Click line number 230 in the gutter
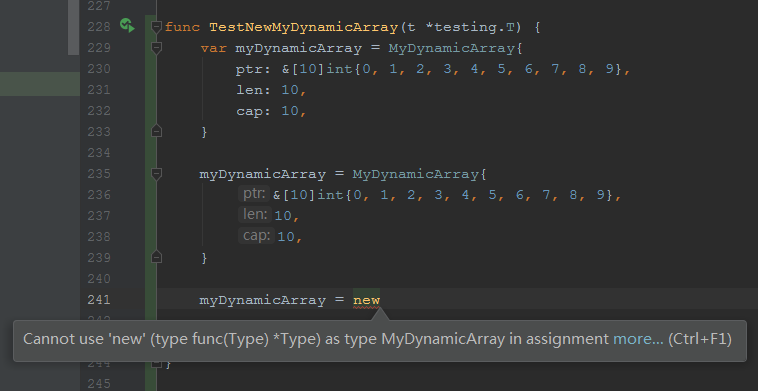Viewport: 758px width, 391px height. coord(99,69)
